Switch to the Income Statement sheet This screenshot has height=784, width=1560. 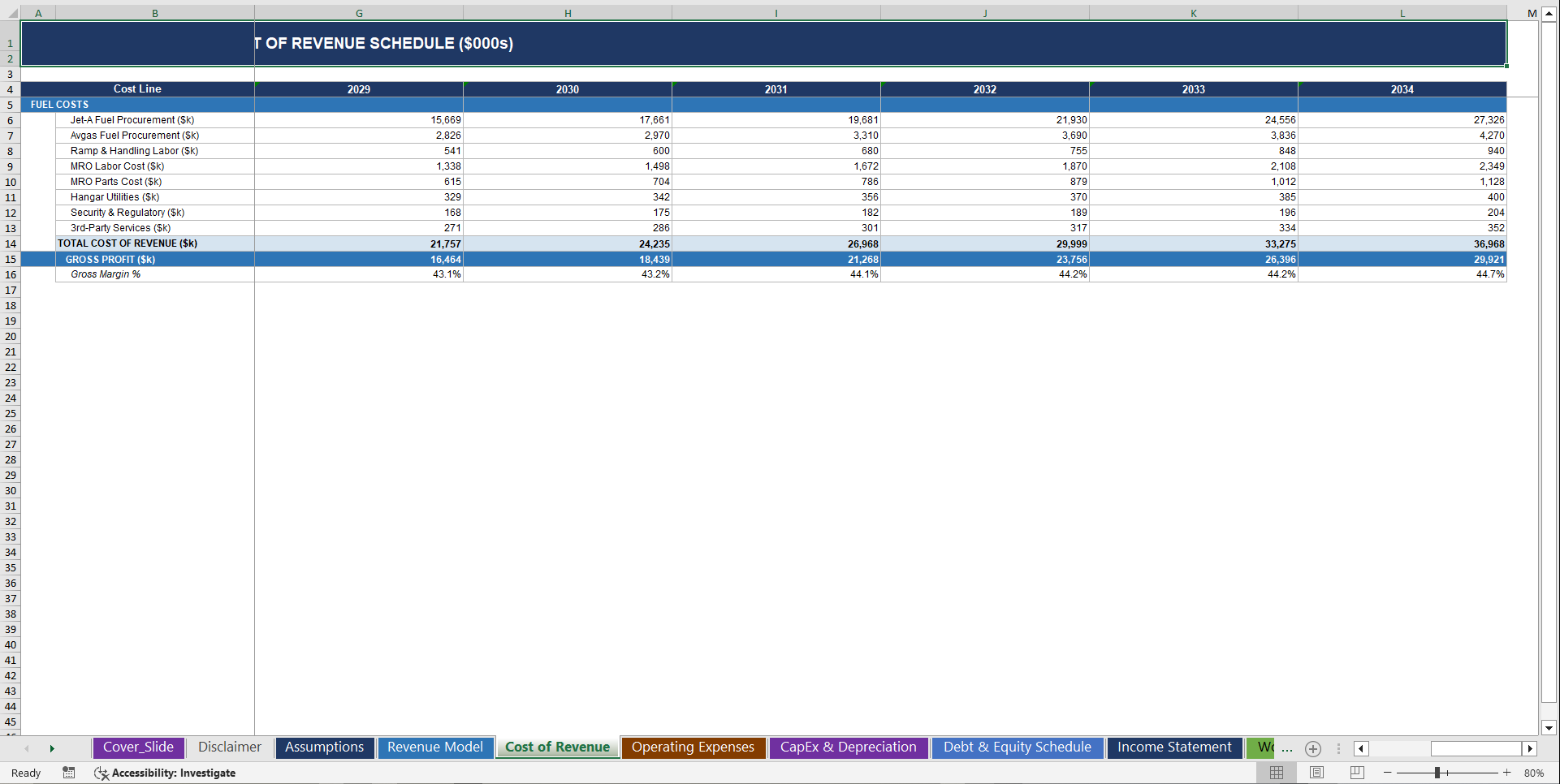[x=1174, y=747]
